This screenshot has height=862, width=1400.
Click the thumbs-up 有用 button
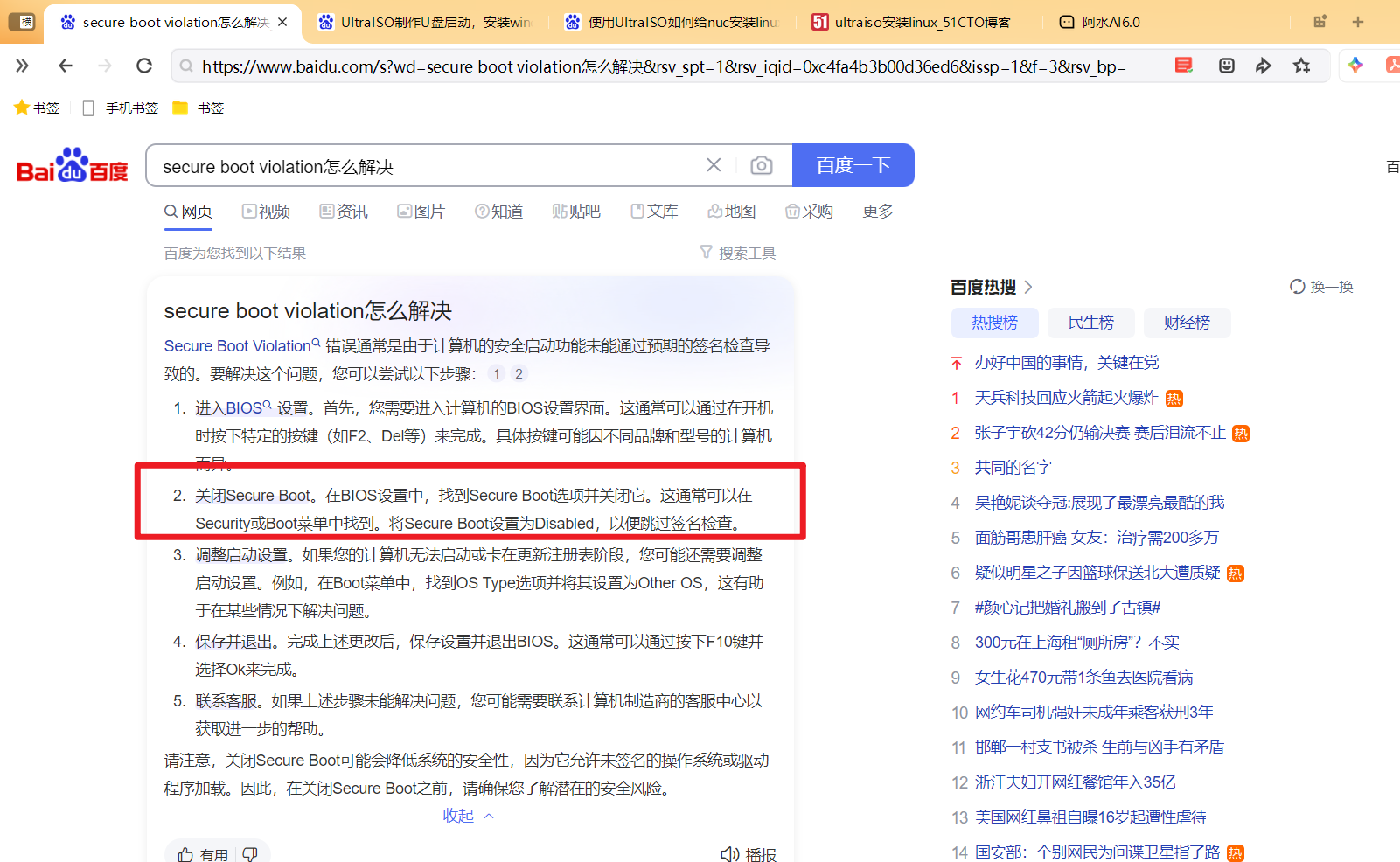[203, 854]
